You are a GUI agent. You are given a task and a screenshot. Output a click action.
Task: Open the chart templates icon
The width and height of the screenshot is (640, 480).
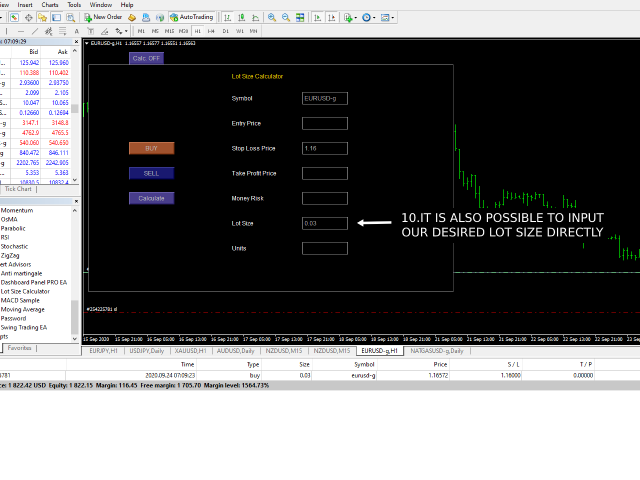(x=385, y=17)
